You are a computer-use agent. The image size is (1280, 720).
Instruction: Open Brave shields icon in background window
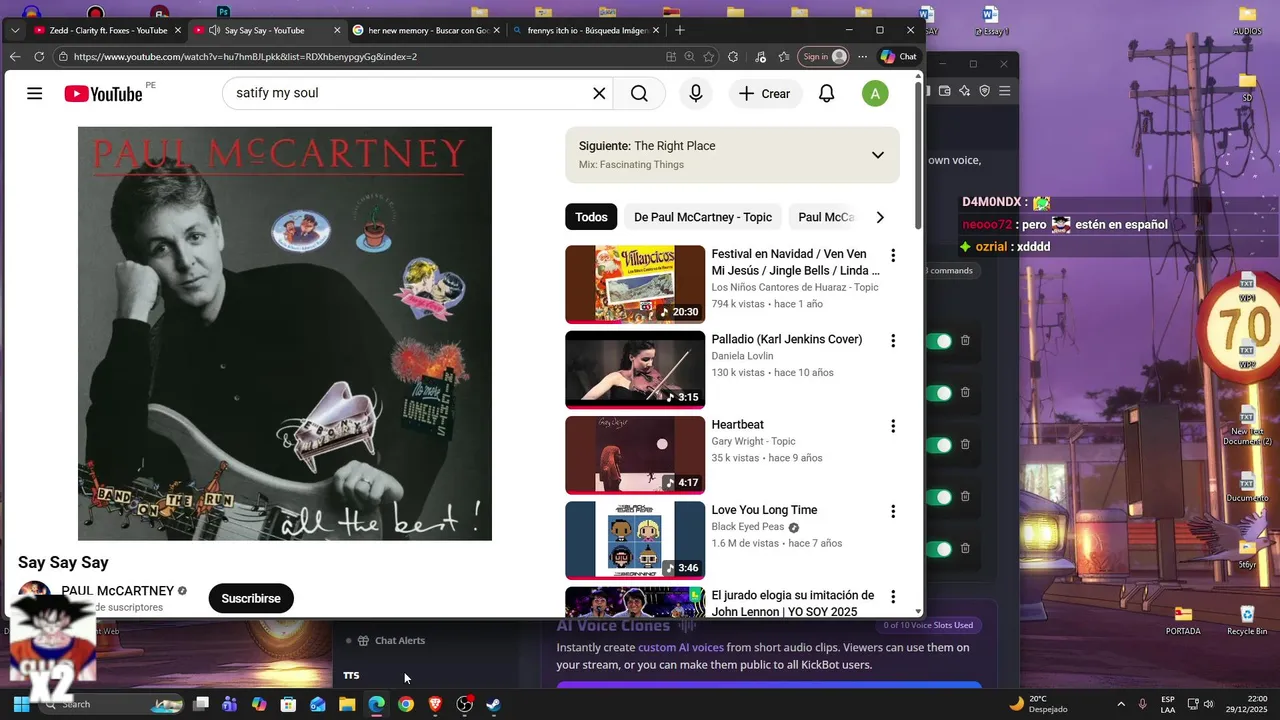pos(984,91)
